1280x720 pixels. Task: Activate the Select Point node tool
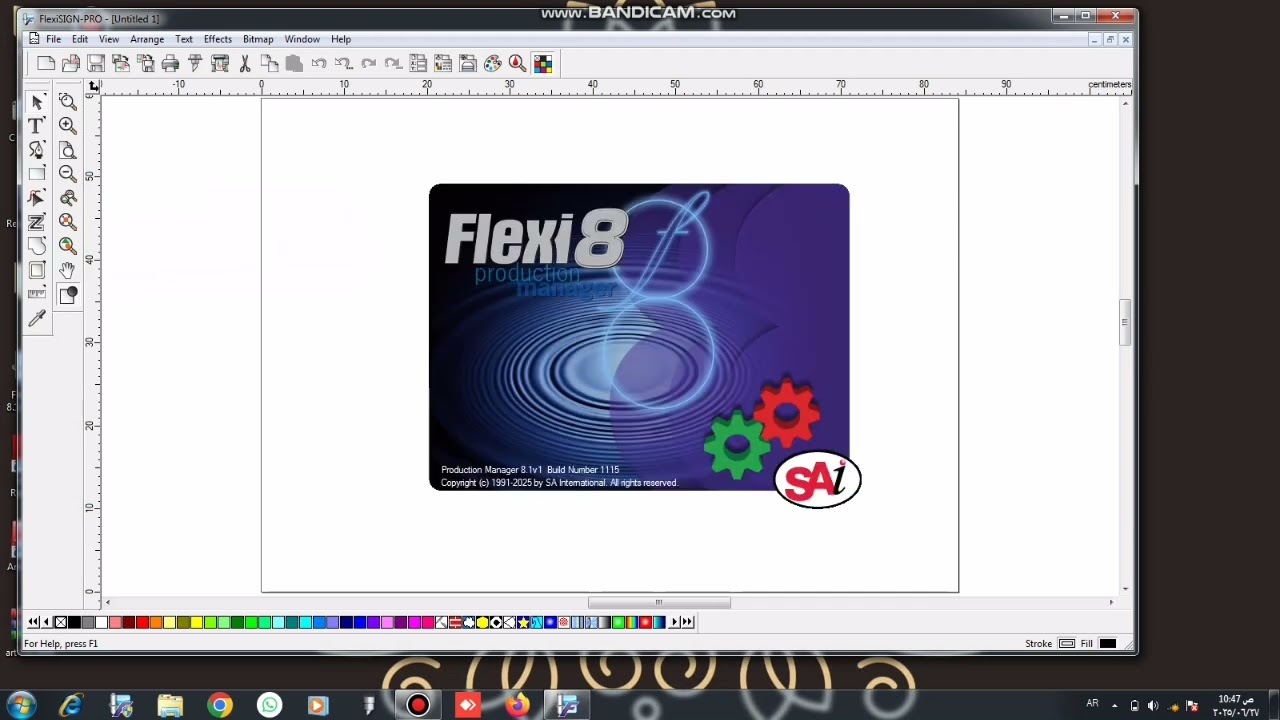pos(37,198)
